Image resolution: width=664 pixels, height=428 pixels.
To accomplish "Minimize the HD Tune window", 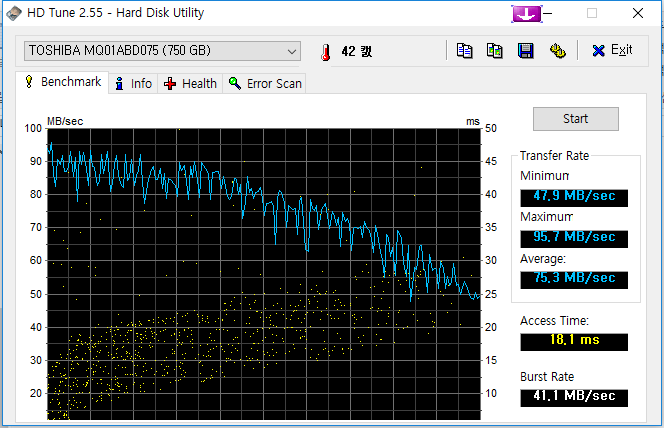I will click(548, 14).
